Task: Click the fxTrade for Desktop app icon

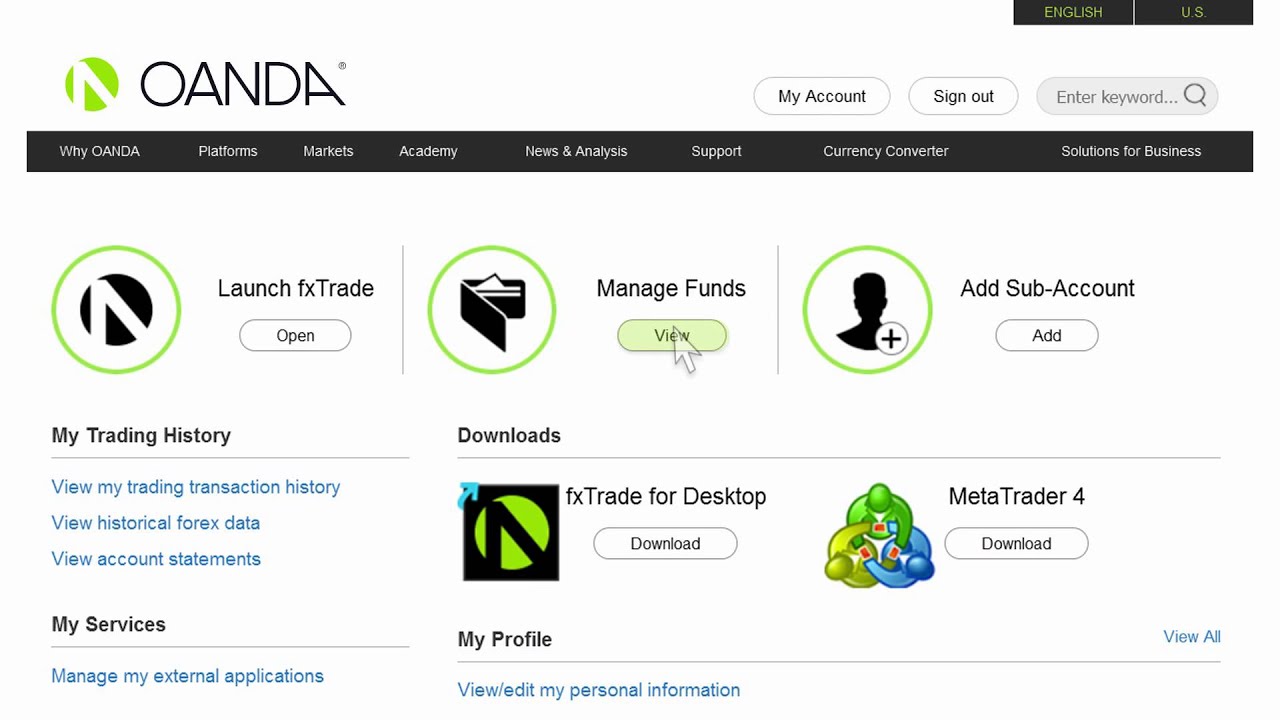Action: click(x=510, y=532)
